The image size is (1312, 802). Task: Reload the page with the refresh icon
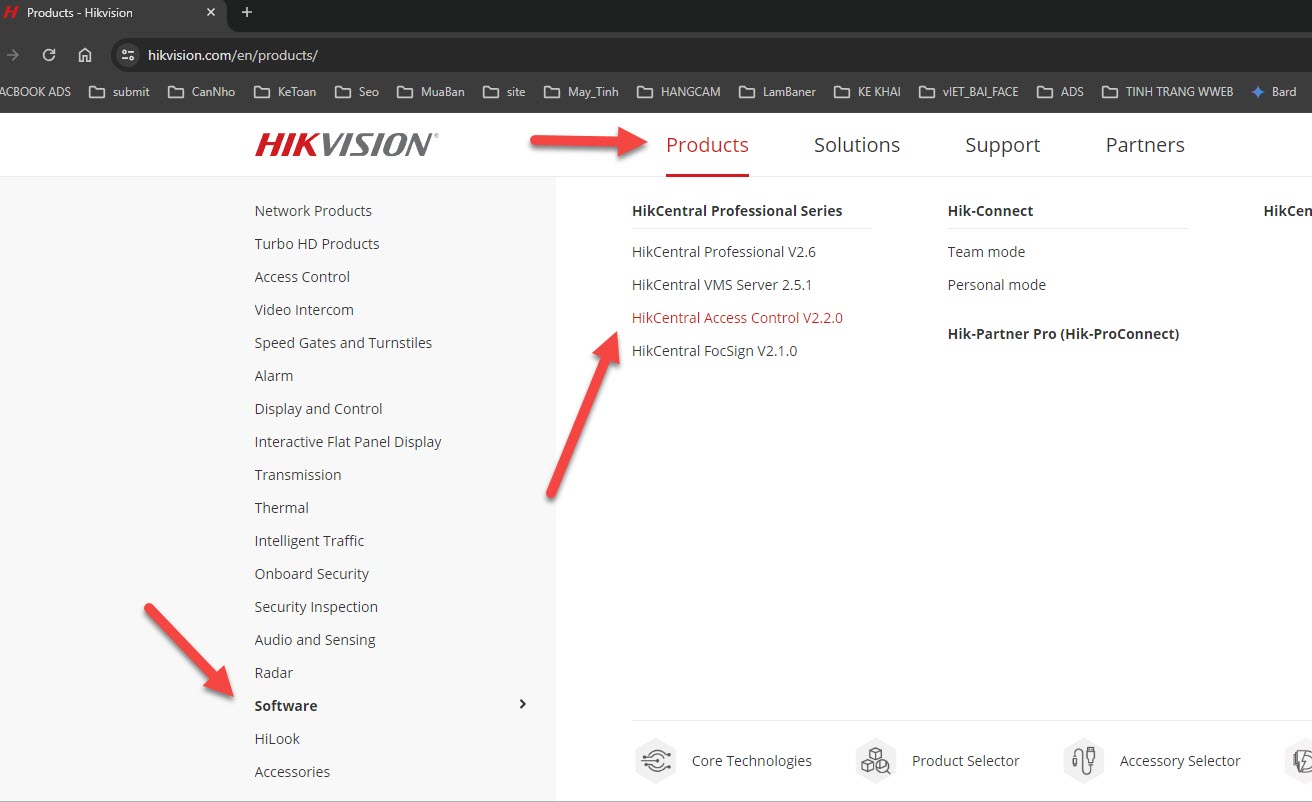coord(49,55)
